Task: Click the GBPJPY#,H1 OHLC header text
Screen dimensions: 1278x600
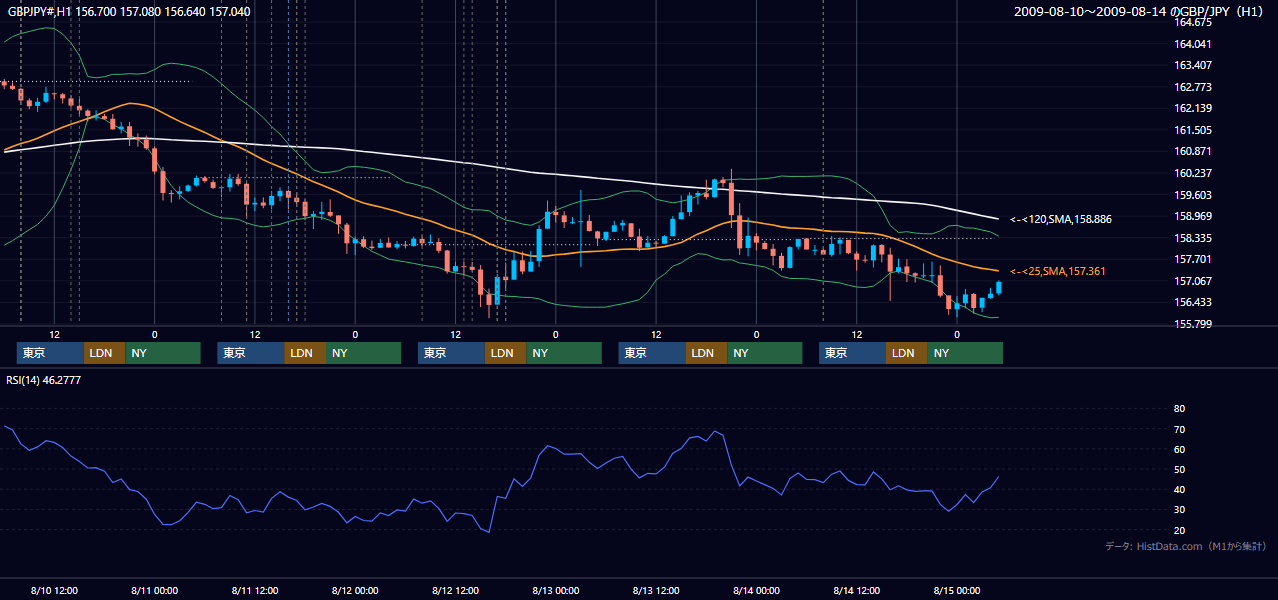Action: click(130, 11)
